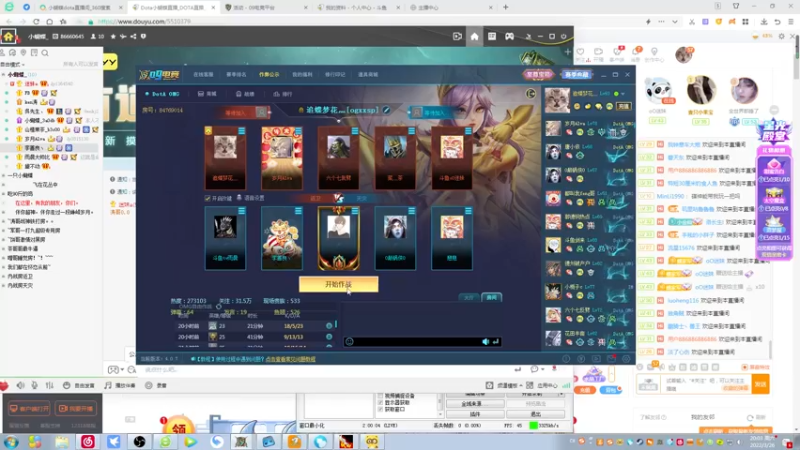Send the chat message with the enter icon
Image resolution: width=800 pixels, height=450 pixels.
point(495,342)
